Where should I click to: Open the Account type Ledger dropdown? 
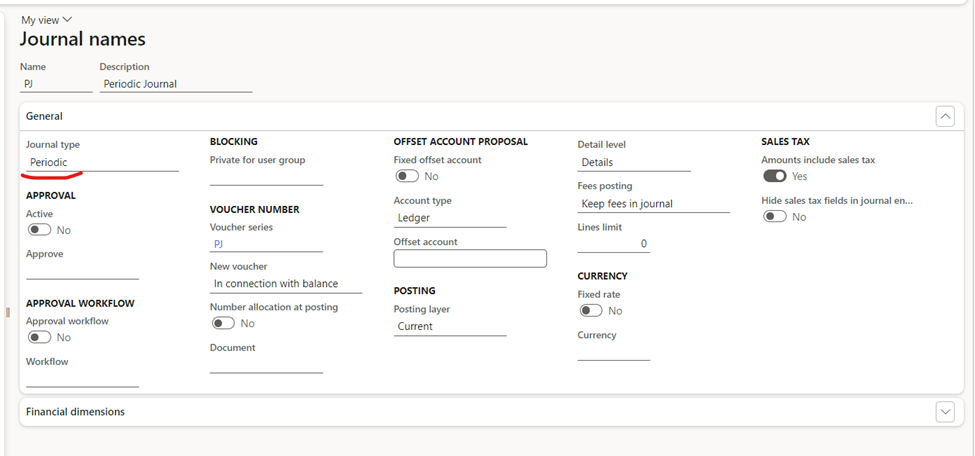[450, 218]
